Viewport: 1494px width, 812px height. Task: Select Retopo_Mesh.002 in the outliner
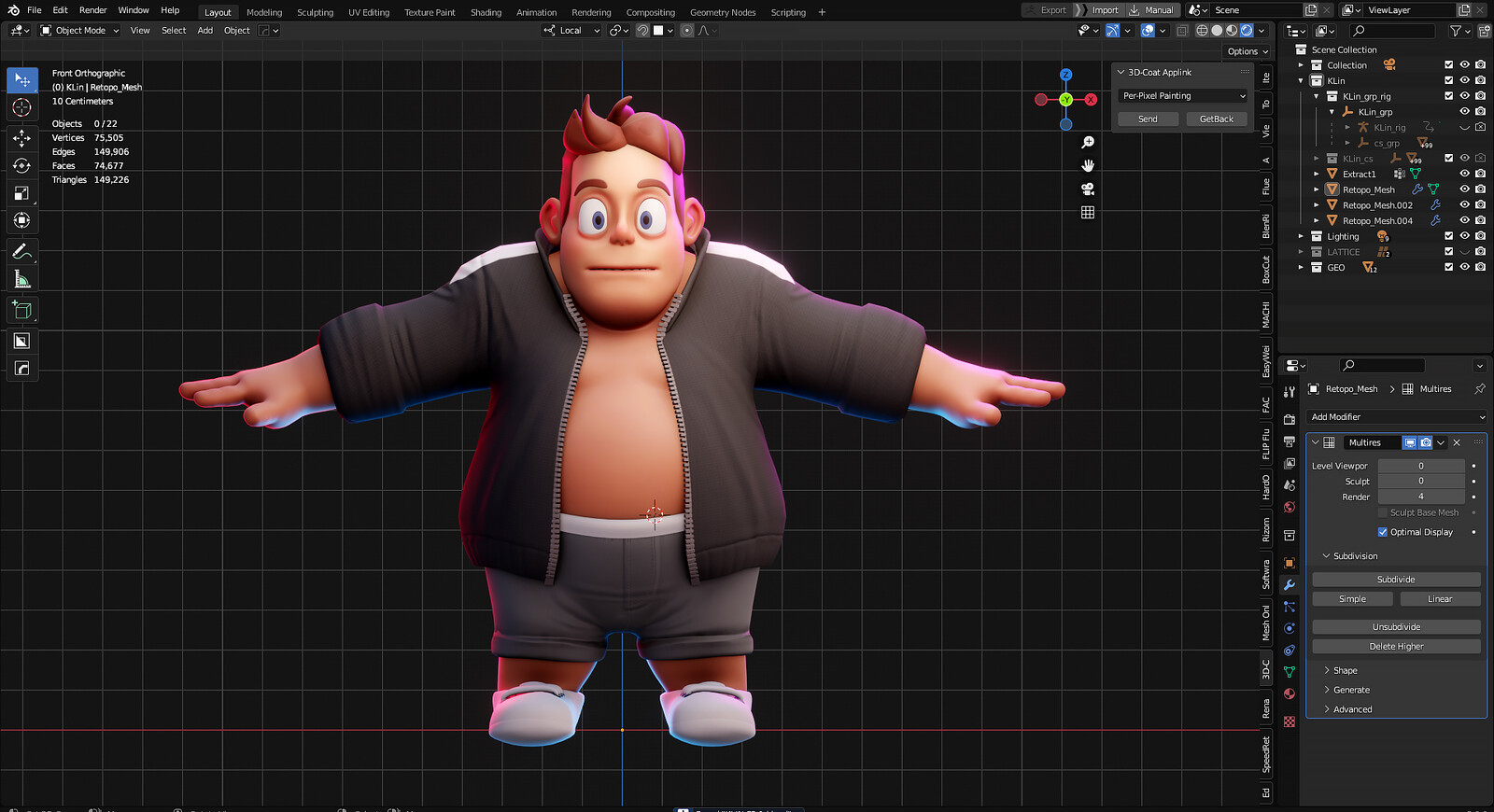[x=1377, y=205]
